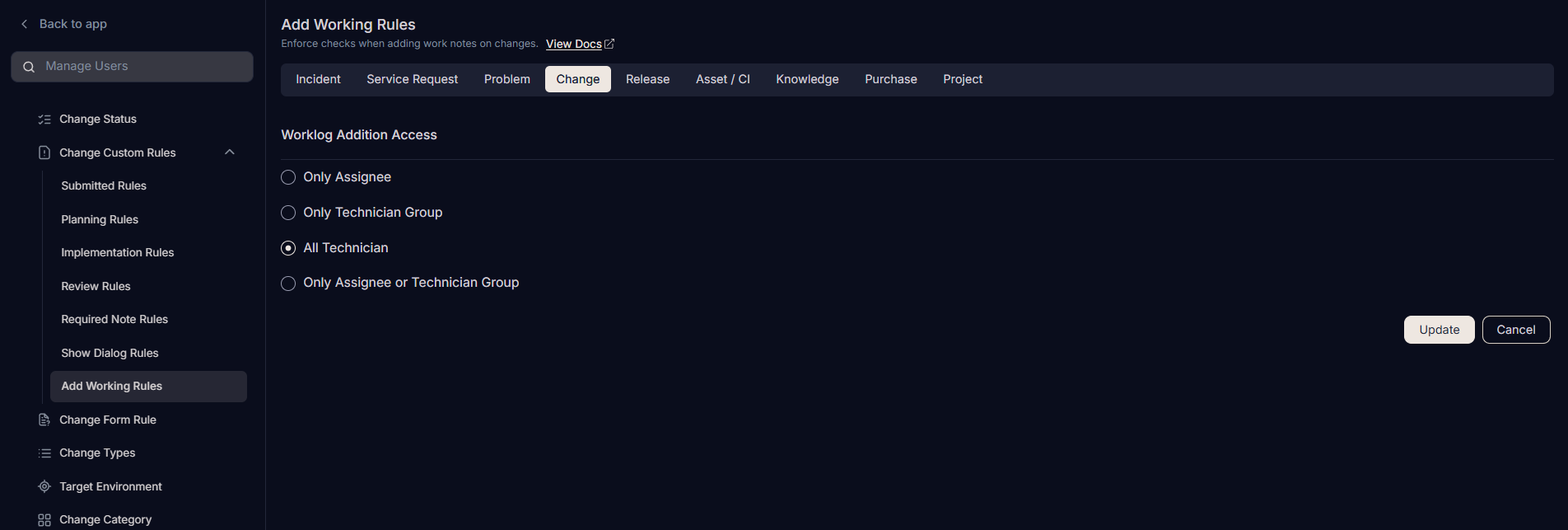Open Change Status sidebar item

(98, 120)
